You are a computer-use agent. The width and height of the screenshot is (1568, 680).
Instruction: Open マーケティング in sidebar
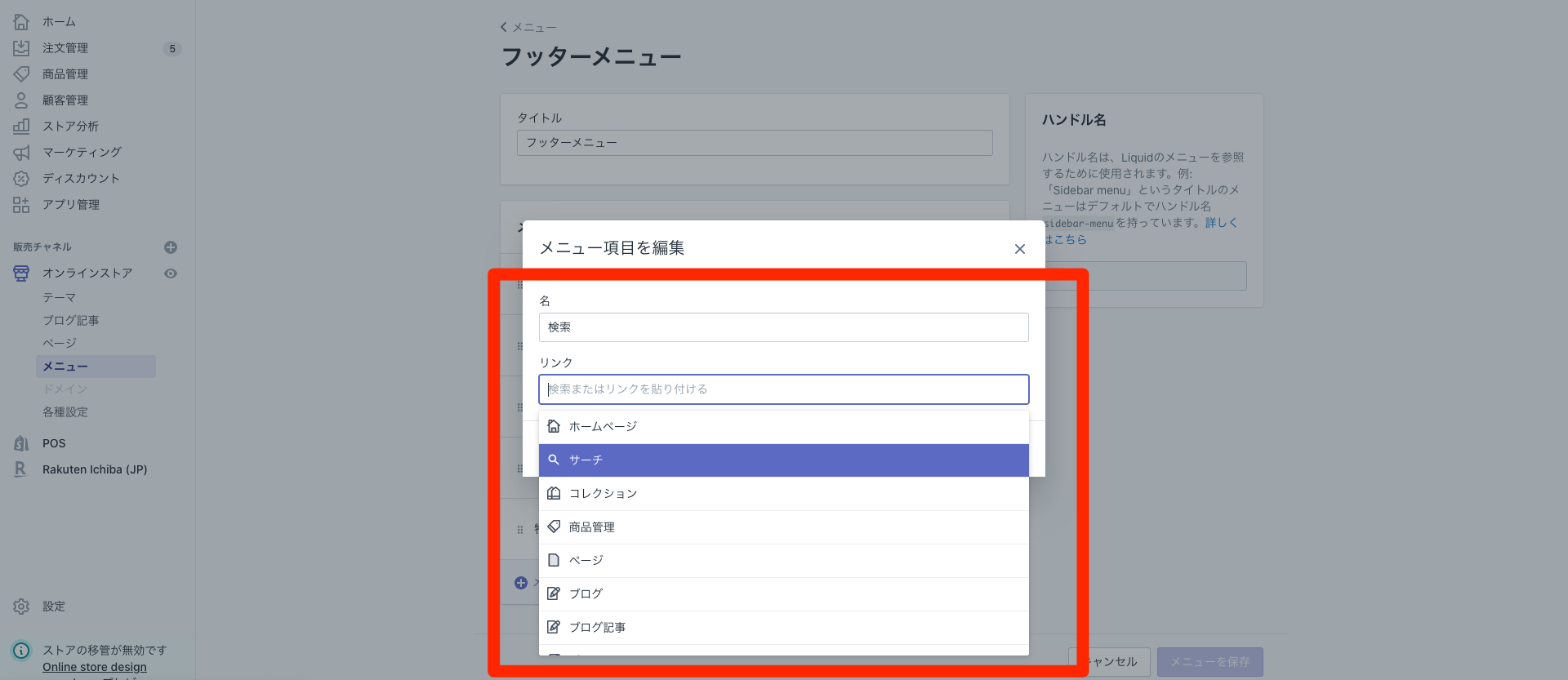click(x=82, y=153)
